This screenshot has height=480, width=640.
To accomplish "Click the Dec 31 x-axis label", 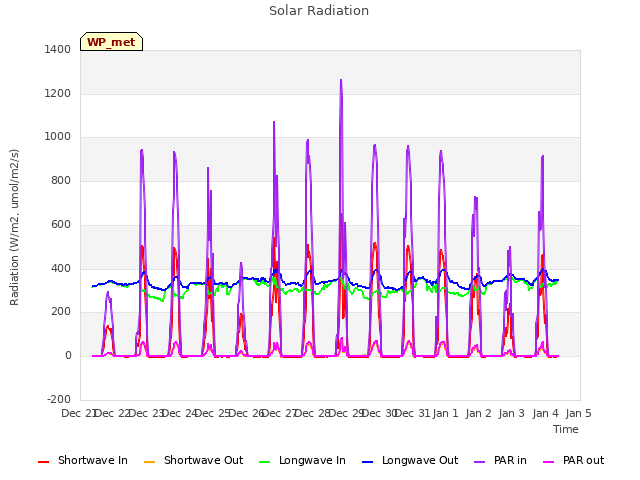I will tap(413, 413).
